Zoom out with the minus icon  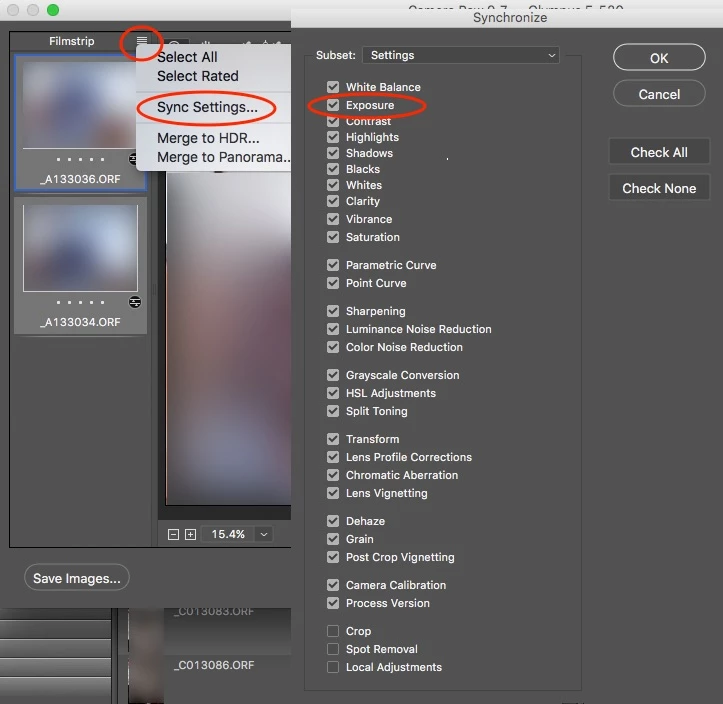tap(173, 534)
